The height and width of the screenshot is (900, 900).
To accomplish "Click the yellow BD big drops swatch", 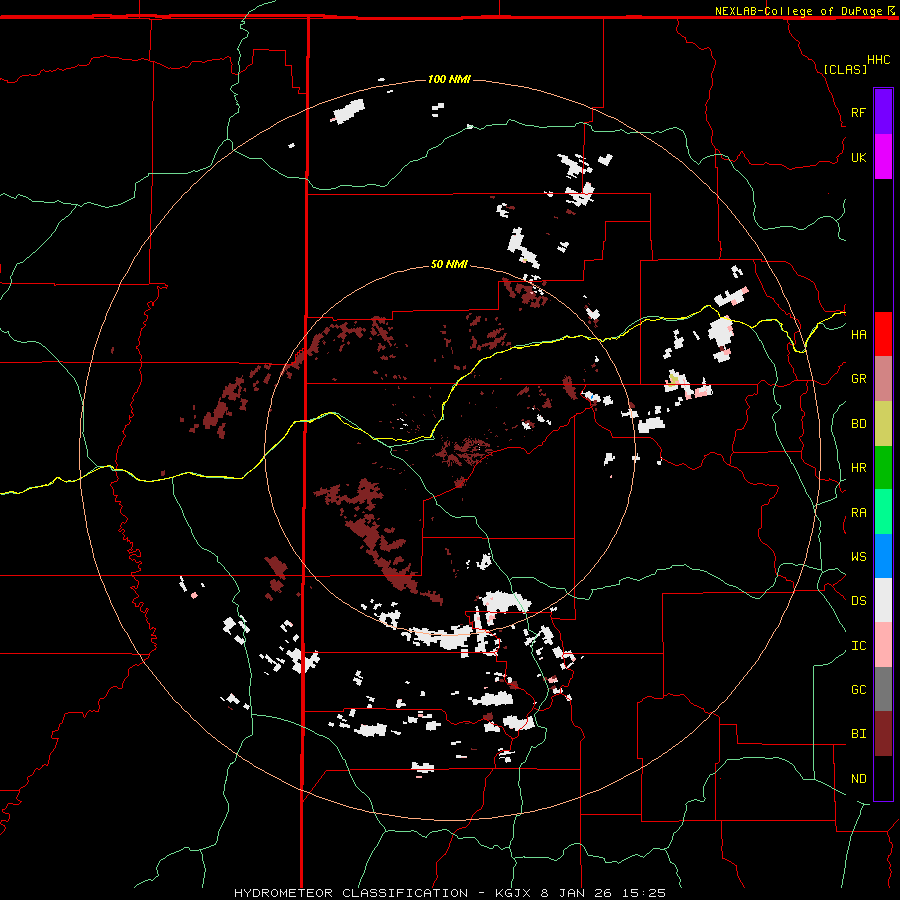I will (x=883, y=424).
